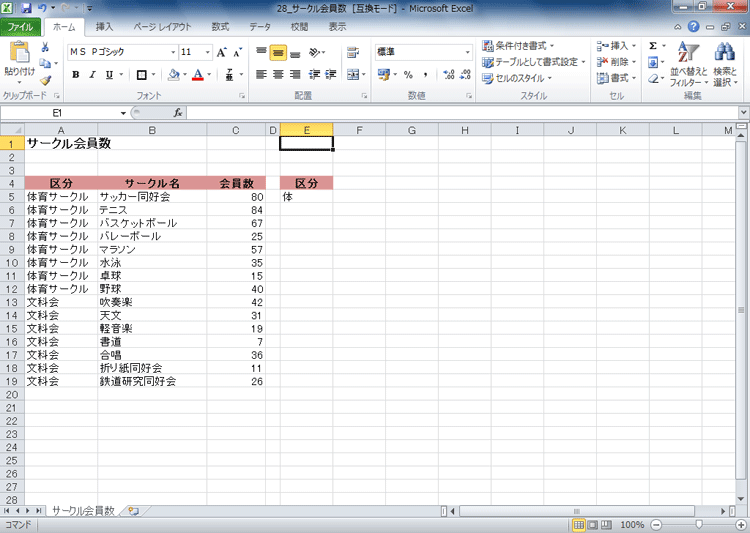
Task: Switch to Page Break Preview in status bar
Action: 606,525
